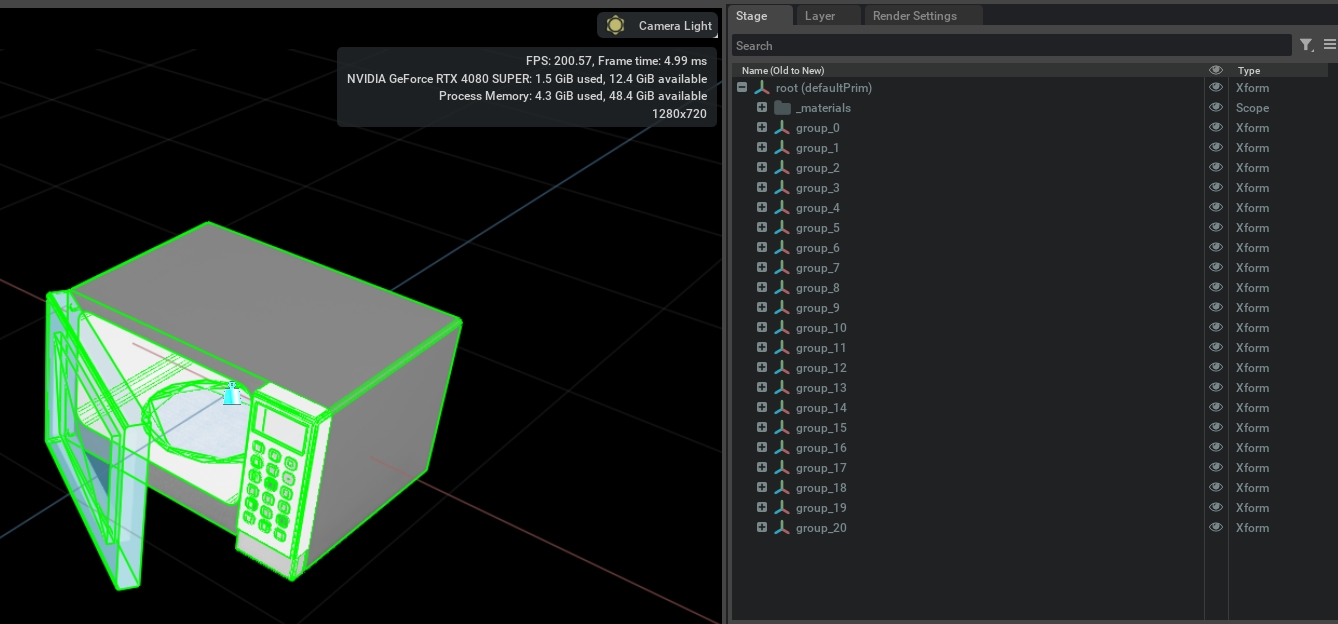Click the Search field in Stage panel
Viewport: 1338px width, 624px height.
tap(1010, 45)
